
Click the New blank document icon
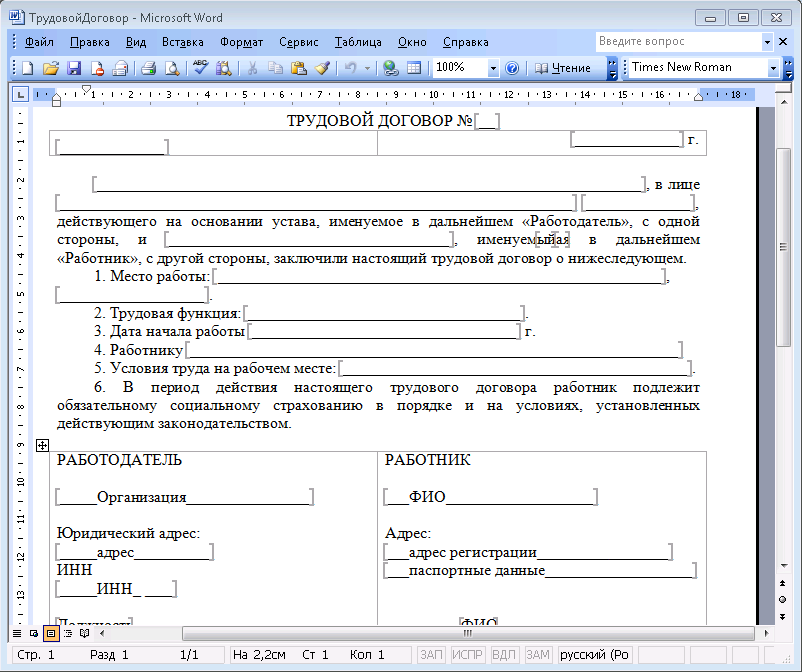[x=28, y=68]
